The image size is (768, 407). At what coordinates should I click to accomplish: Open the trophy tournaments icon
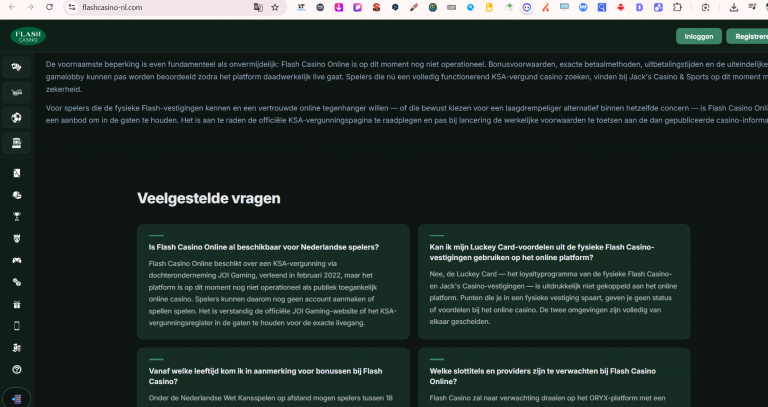(x=17, y=216)
